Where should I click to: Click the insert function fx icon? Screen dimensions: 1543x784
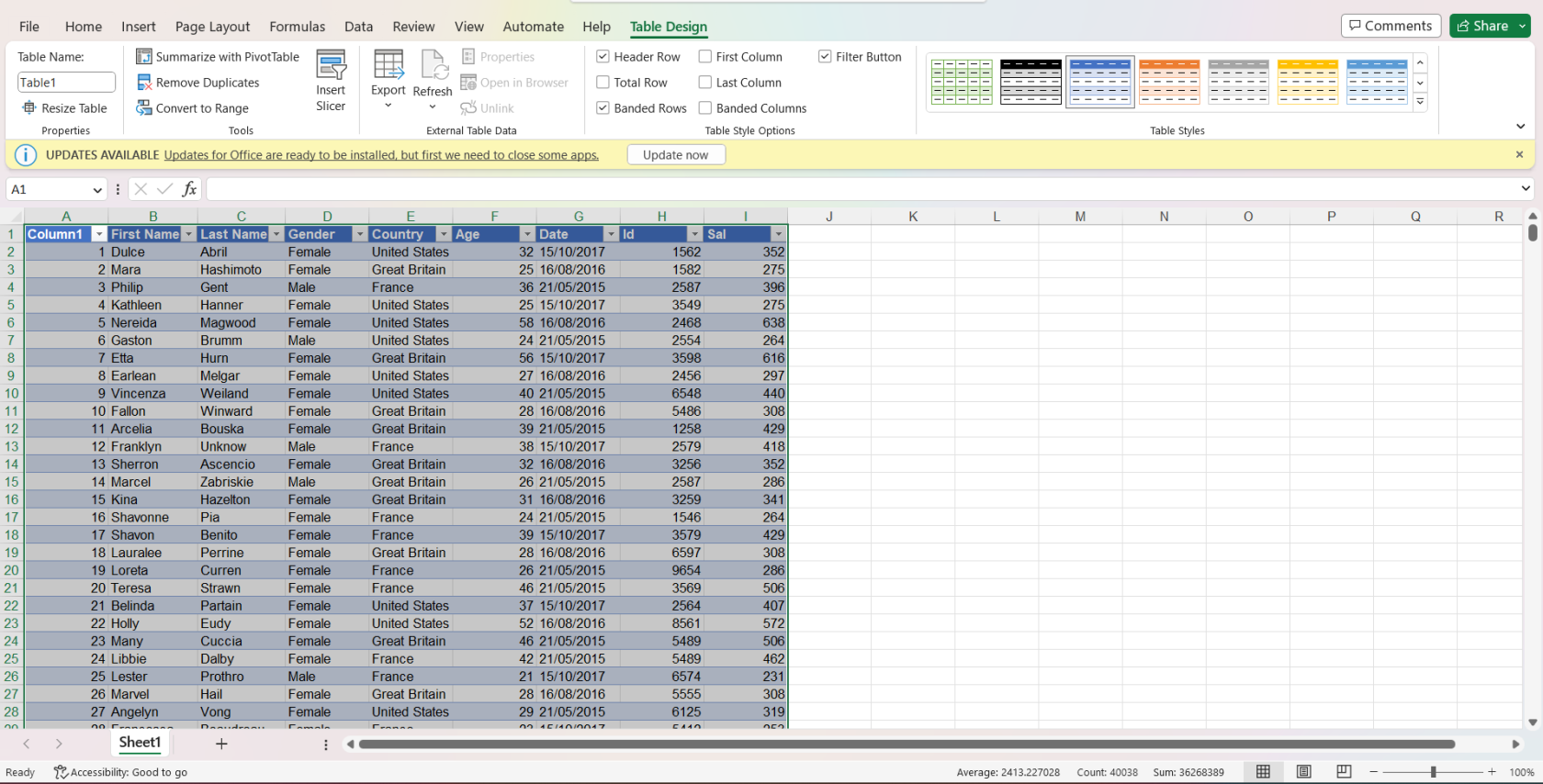[189, 189]
